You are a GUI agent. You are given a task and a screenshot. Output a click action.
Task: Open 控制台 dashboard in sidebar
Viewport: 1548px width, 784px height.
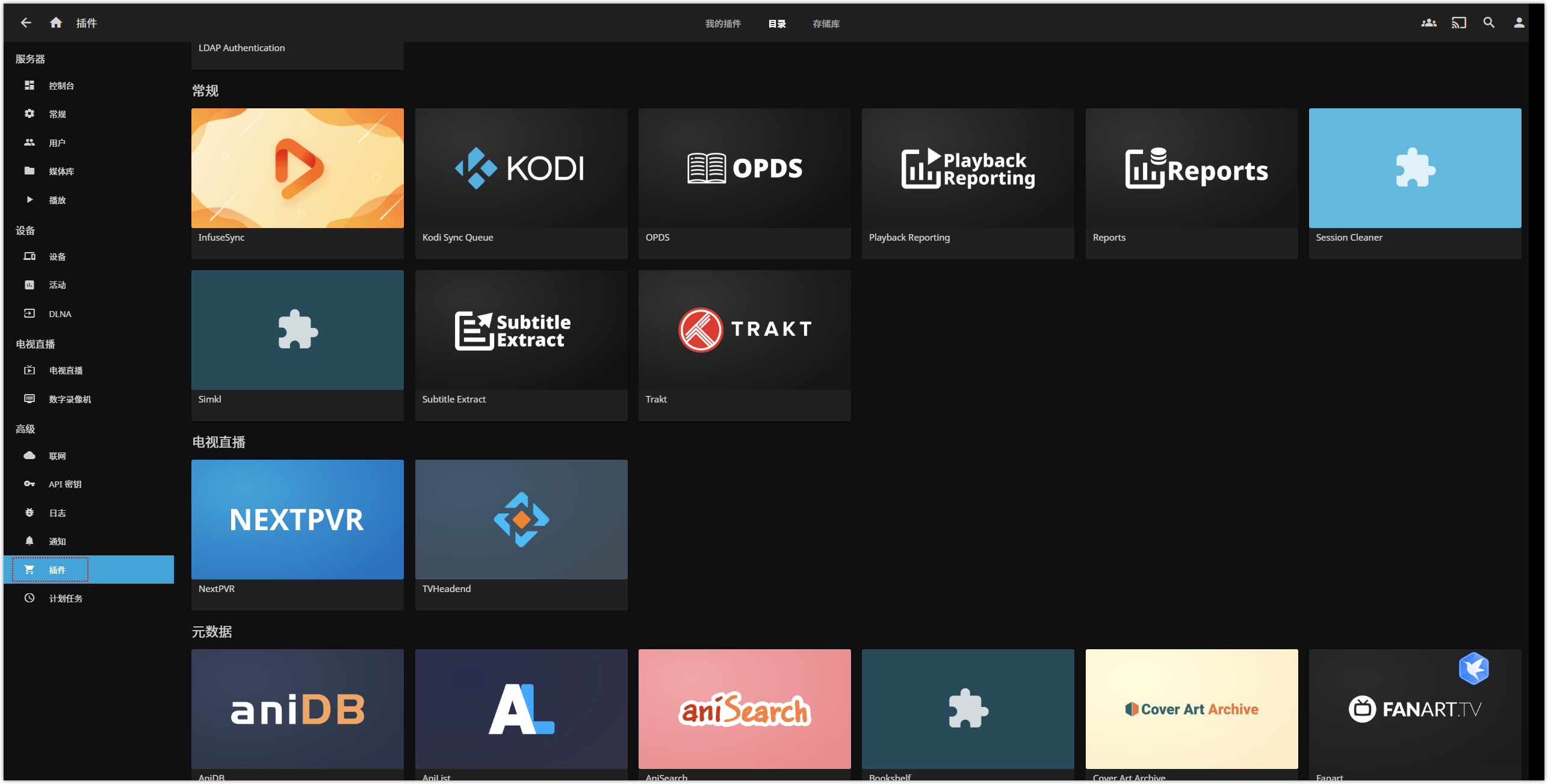point(89,85)
